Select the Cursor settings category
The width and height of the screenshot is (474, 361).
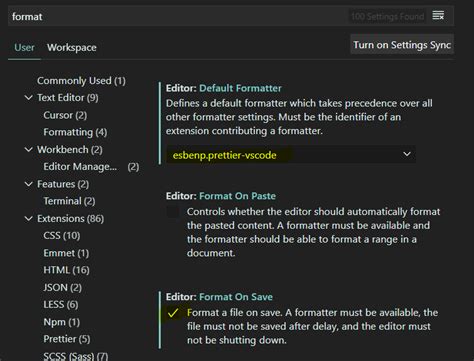(x=65, y=115)
